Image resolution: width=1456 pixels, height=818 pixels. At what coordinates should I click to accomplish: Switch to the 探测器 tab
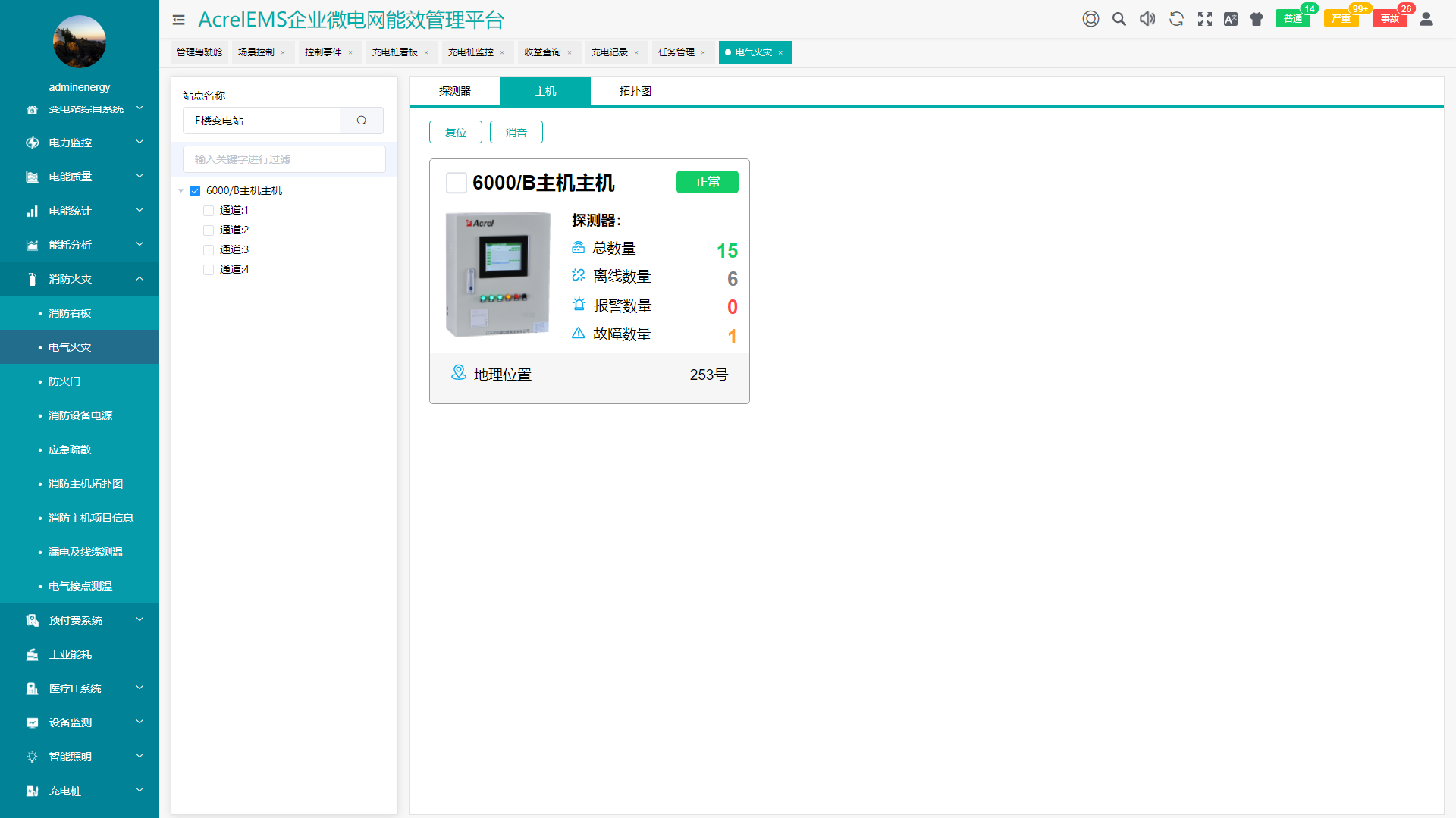coord(454,91)
